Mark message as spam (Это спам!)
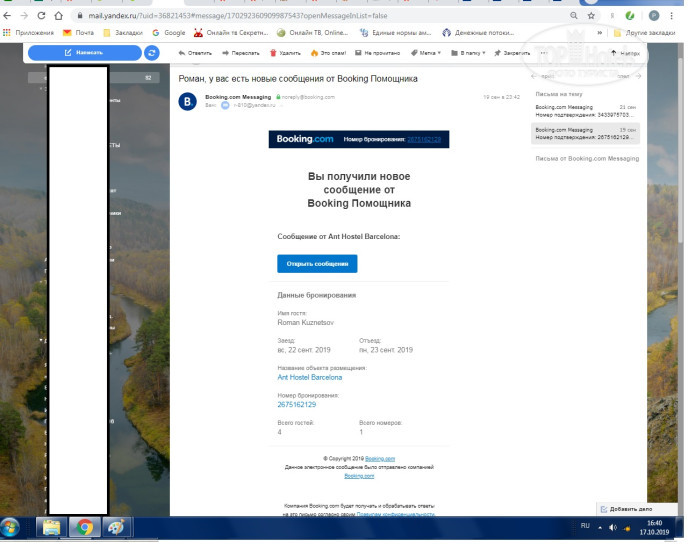Screen dimensions: 688x550 328,52
